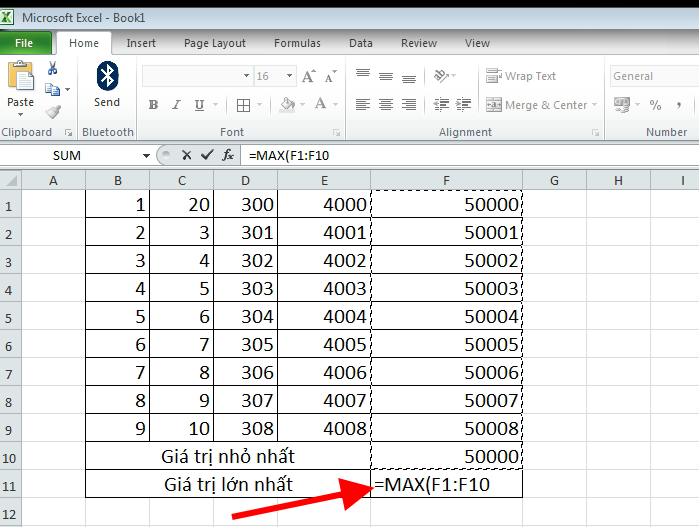Apply Percent Style format

(655, 105)
